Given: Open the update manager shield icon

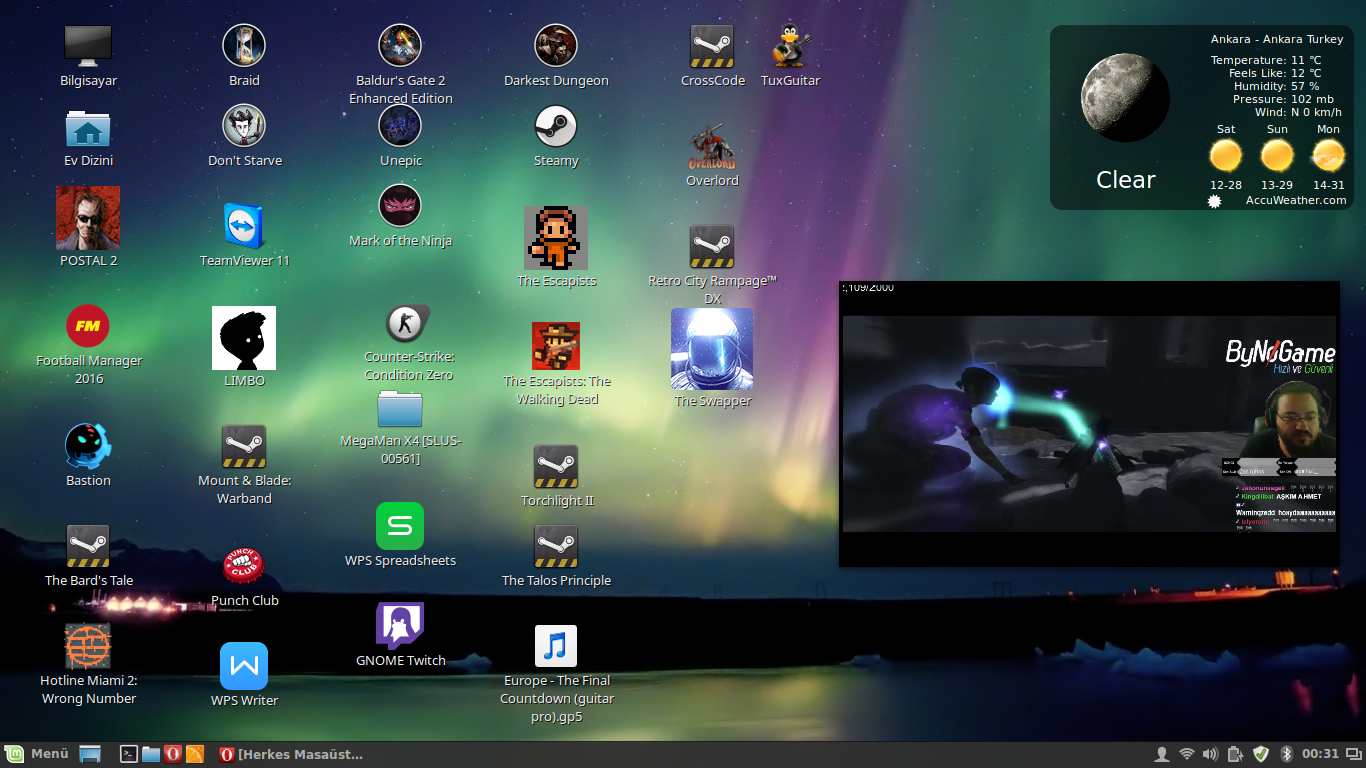Looking at the screenshot, I should coord(1261,754).
